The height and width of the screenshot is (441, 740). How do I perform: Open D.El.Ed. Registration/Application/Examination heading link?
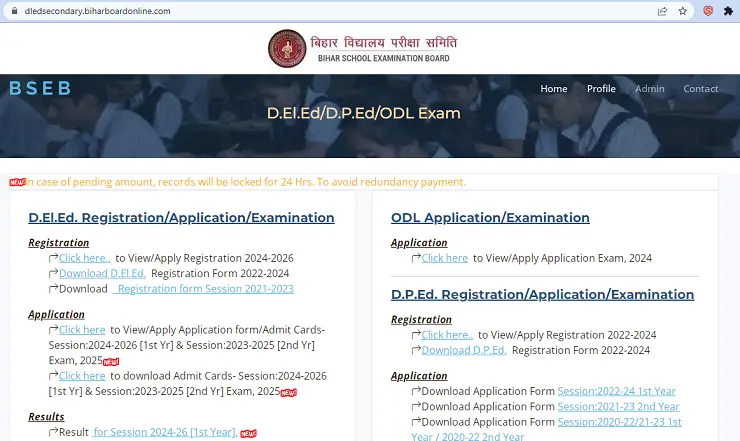pos(181,218)
